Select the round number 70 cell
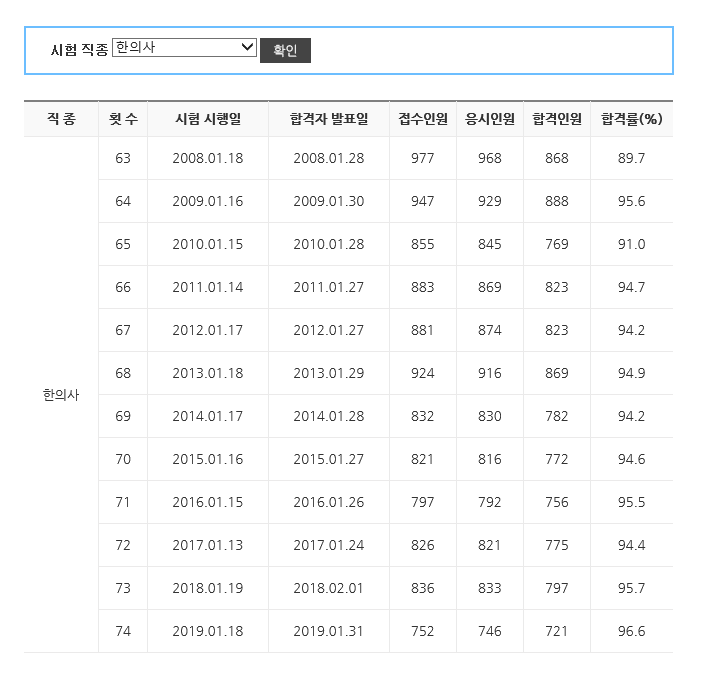712x673 pixels. (123, 459)
